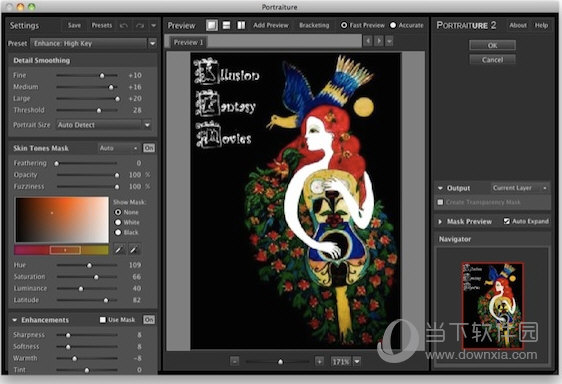The height and width of the screenshot is (384, 562).
Task: Zoom out with the minus button
Action: [x=235, y=361]
